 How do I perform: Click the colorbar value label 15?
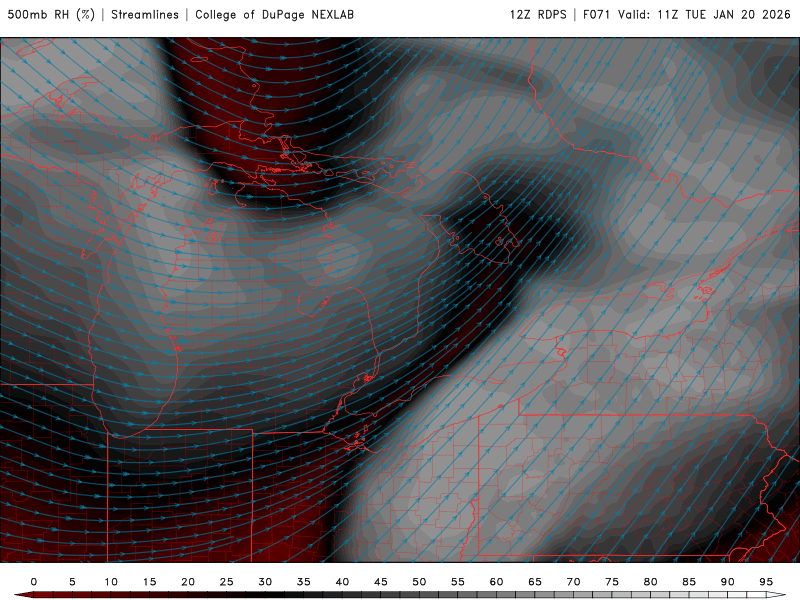149,582
